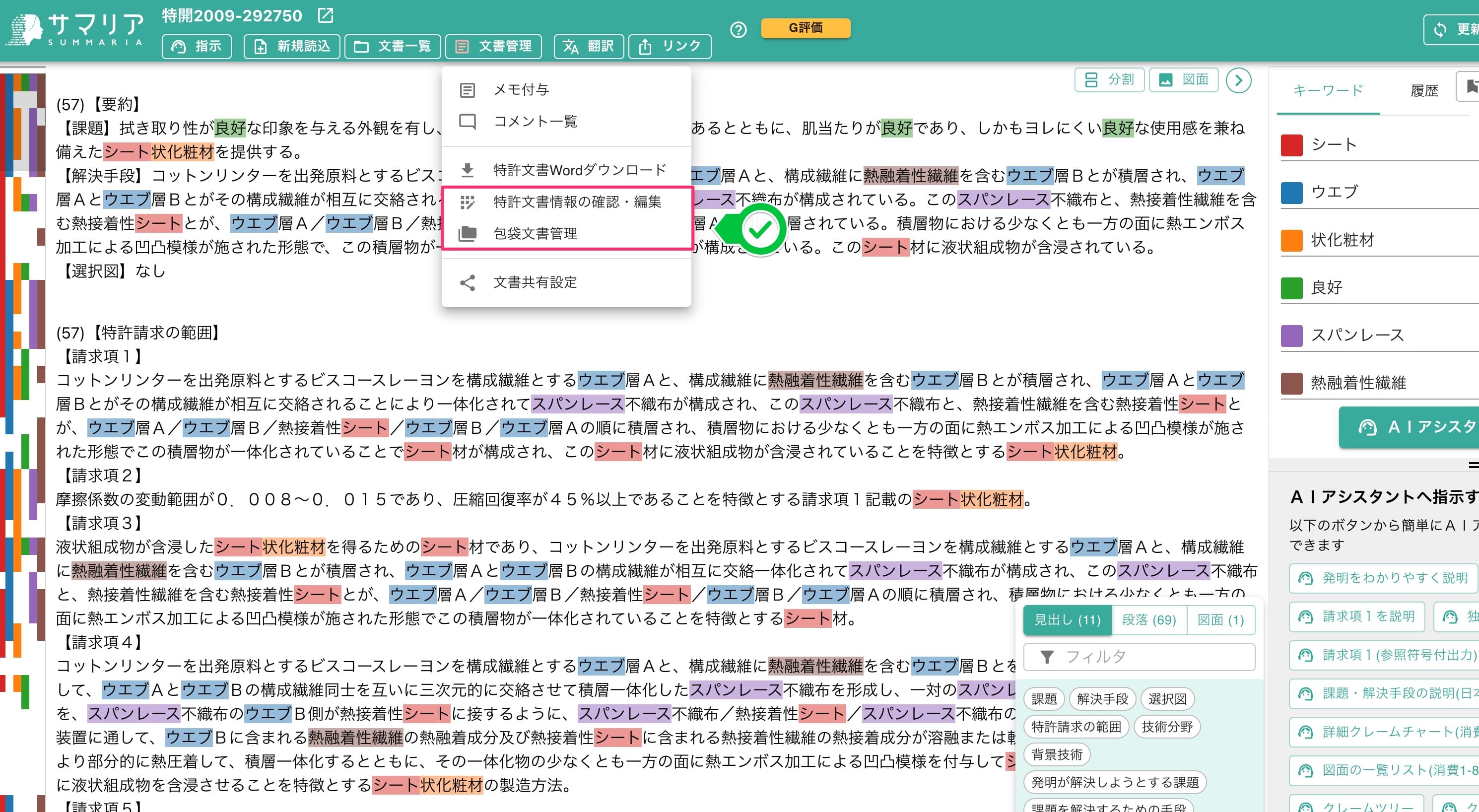The image size is (1479, 812).
Task: Click the bookmark icon next to 履歴 tab
Action: coord(1471,87)
